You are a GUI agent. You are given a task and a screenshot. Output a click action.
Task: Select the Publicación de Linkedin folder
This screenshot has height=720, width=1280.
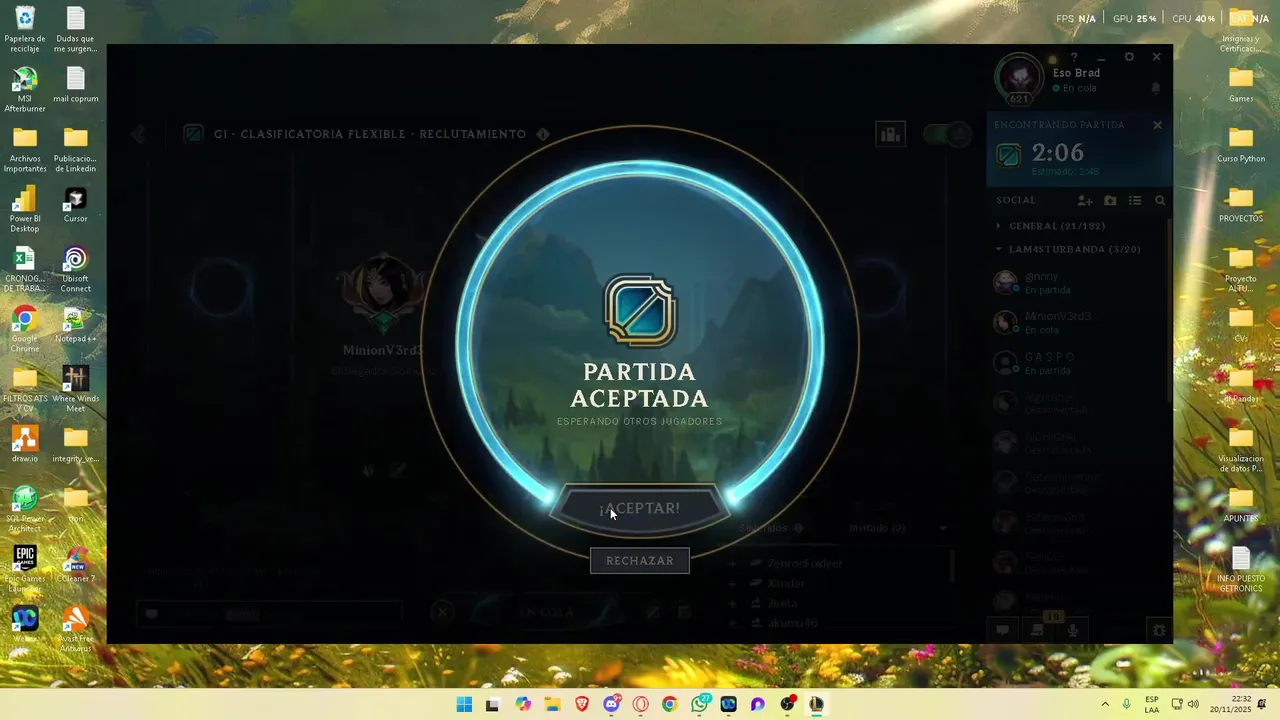tap(75, 149)
